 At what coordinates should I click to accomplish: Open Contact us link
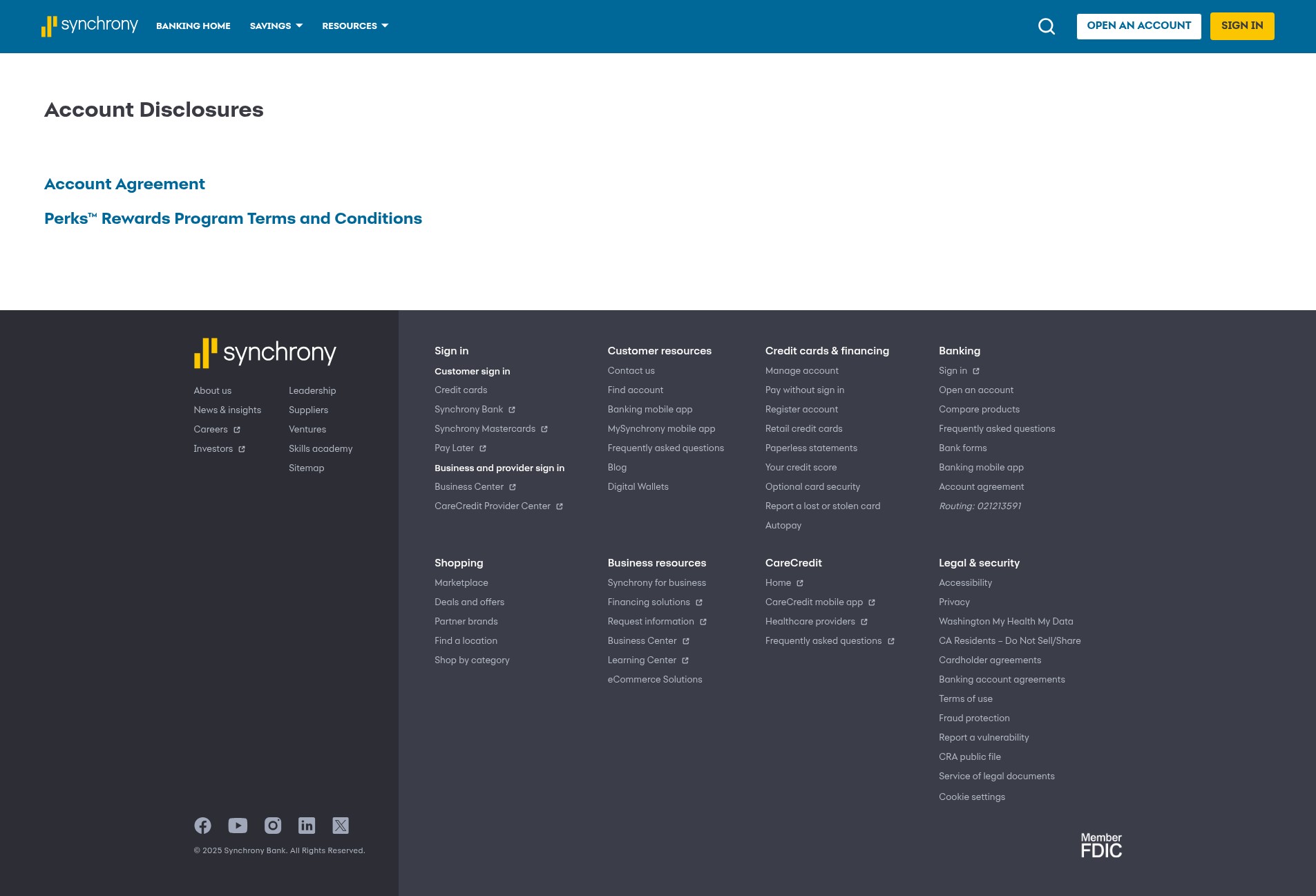(x=631, y=371)
